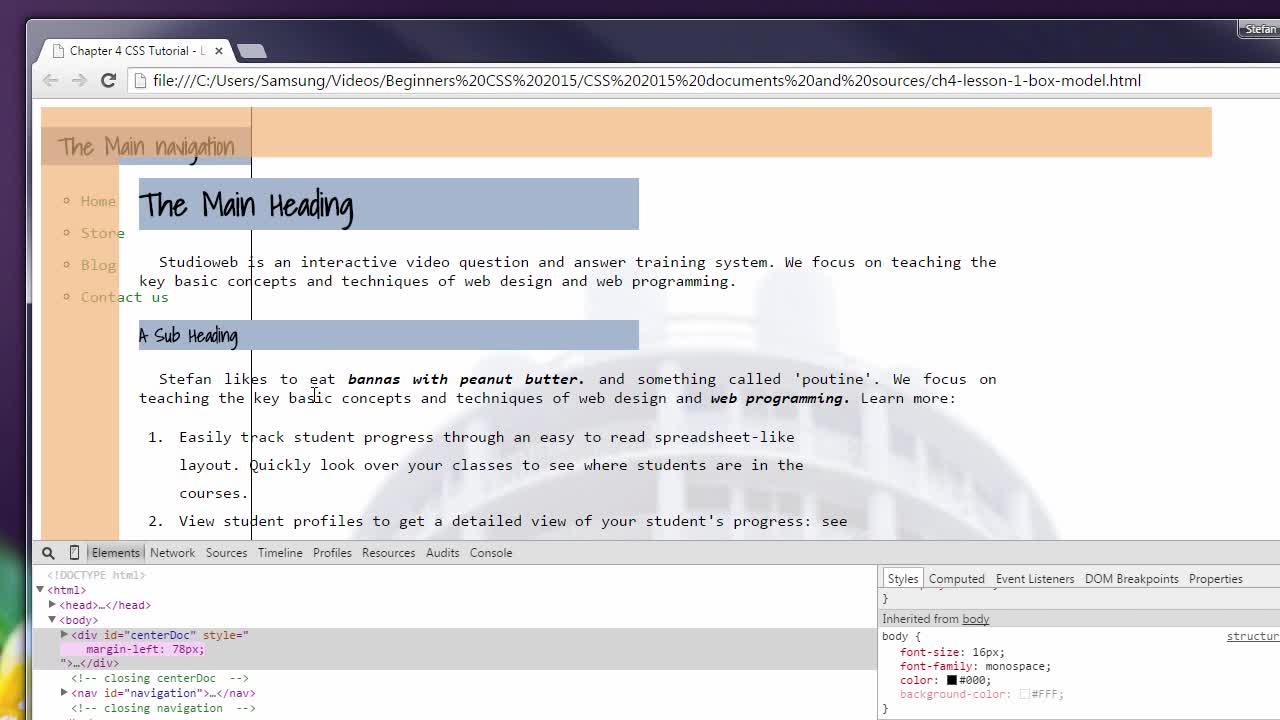The width and height of the screenshot is (1280, 720).
Task: Expand the nav navigation node triangle
Action: (x=64, y=693)
